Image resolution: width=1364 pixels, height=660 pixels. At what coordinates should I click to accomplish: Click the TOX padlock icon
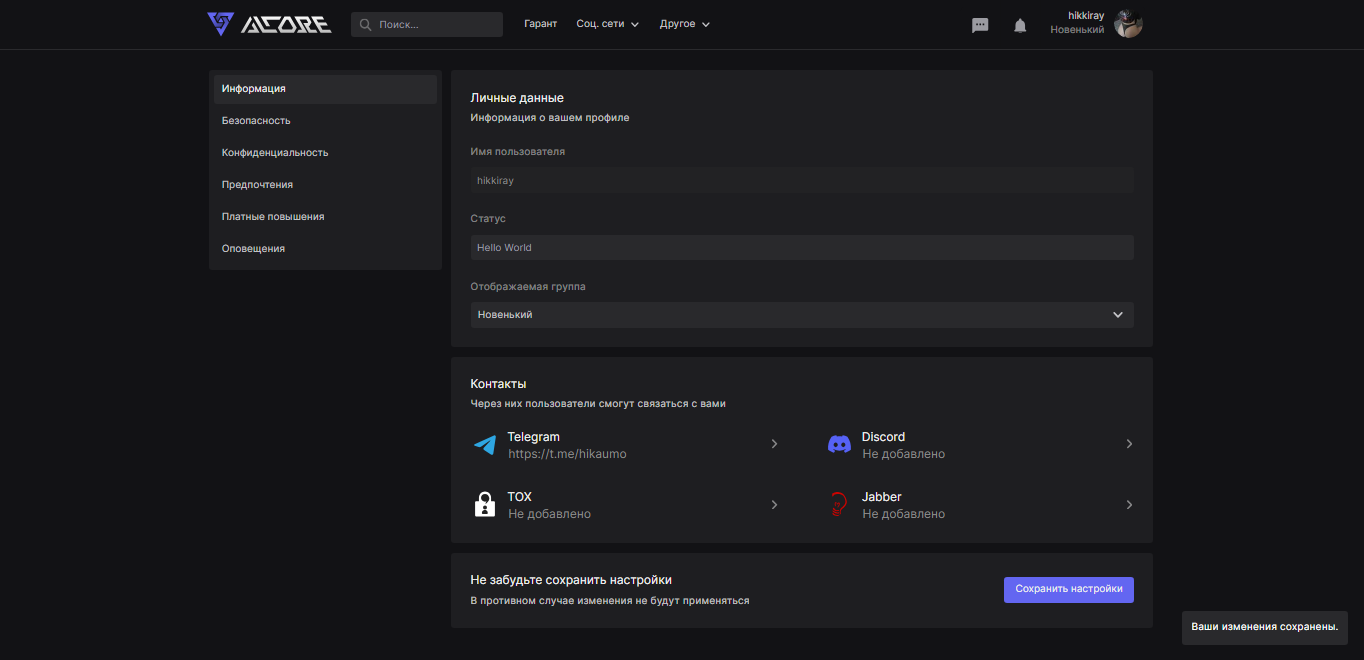click(485, 504)
